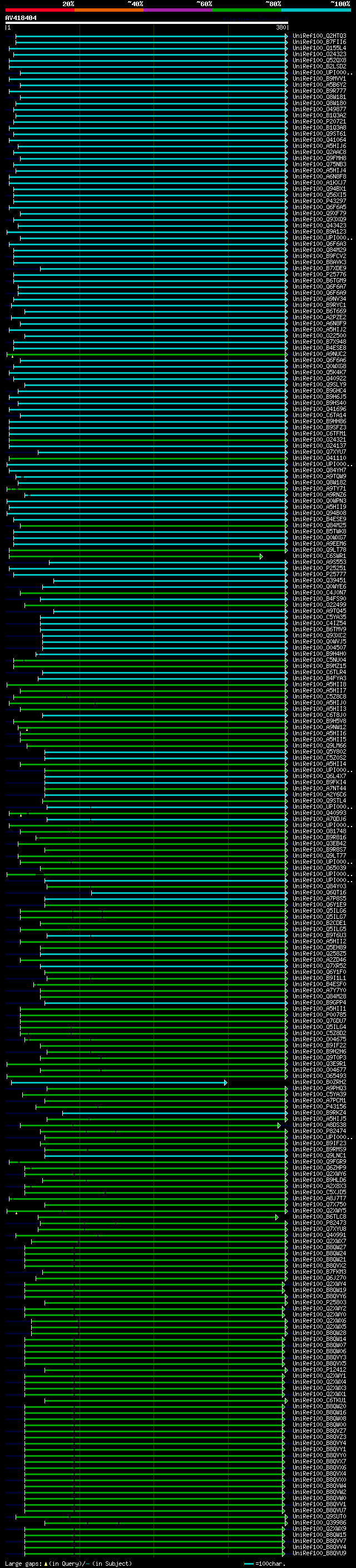Select the AV418404 query title
This screenshot has height=1568, width=356.
click(x=21, y=18)
